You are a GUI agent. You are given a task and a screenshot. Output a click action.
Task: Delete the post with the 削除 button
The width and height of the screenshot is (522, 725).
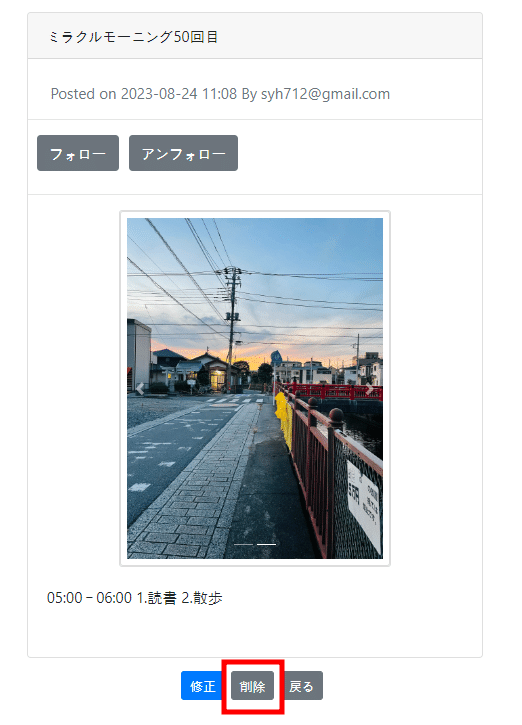[252, 686]
